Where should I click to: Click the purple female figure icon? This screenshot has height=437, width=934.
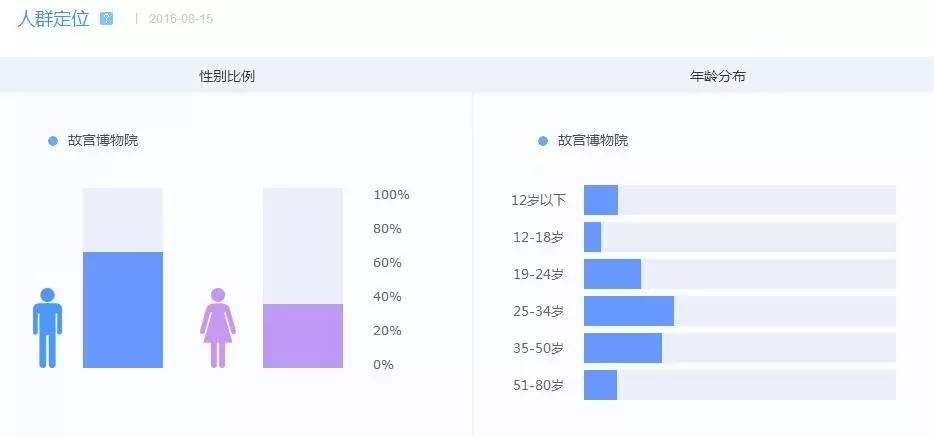pyautogui.click(x=218, y=327)
